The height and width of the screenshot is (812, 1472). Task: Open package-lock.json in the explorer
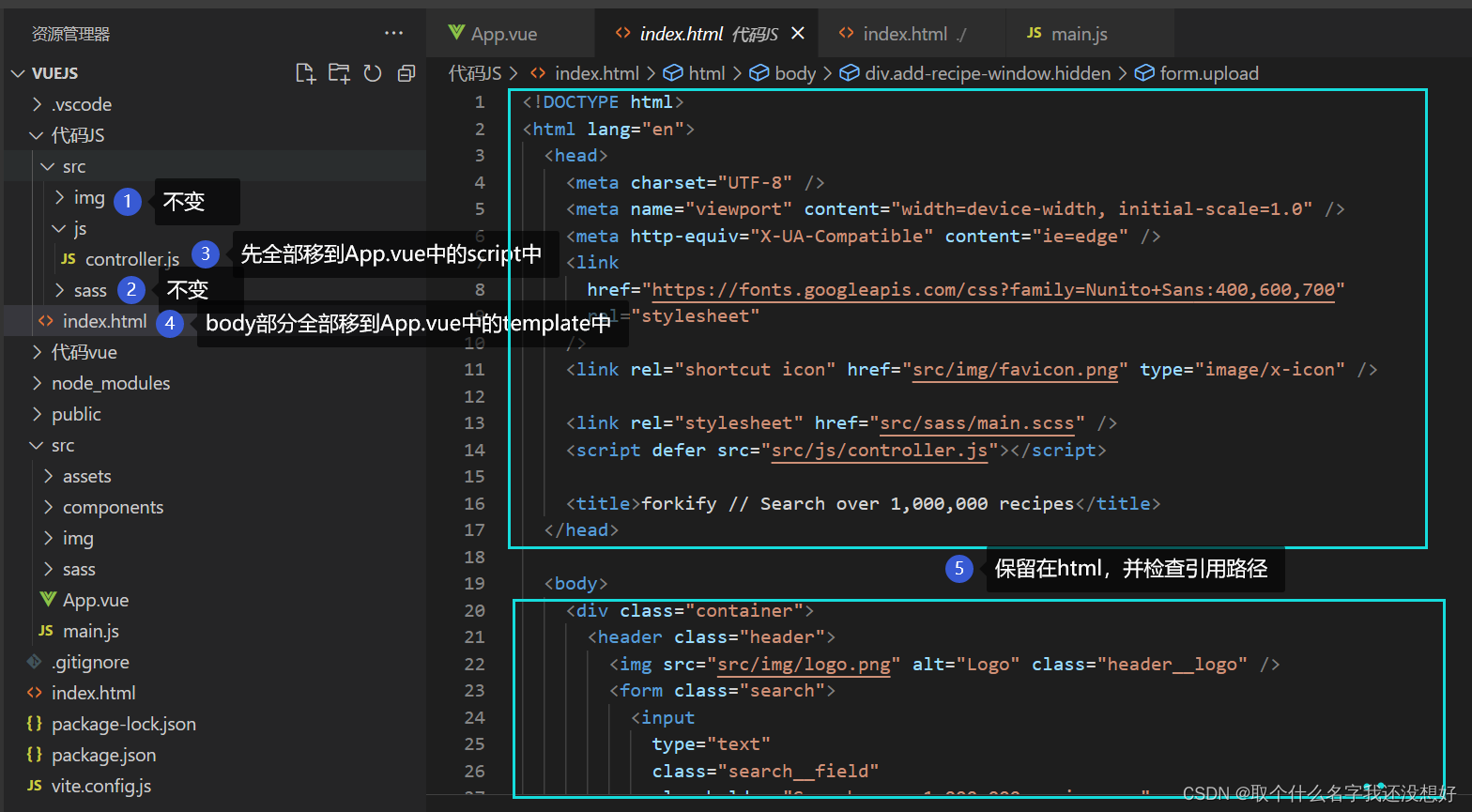(123, 724)
